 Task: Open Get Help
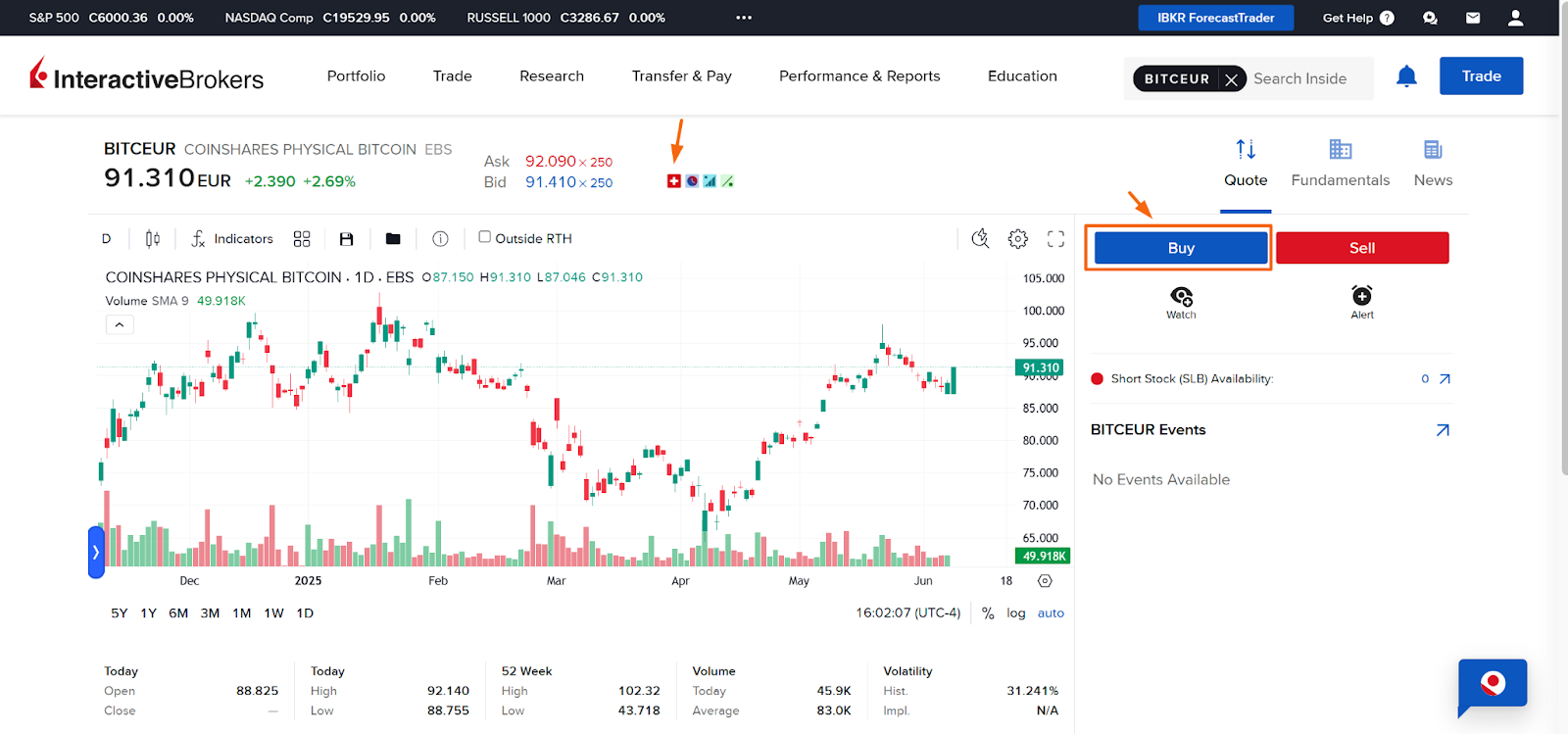(1358, 18)
